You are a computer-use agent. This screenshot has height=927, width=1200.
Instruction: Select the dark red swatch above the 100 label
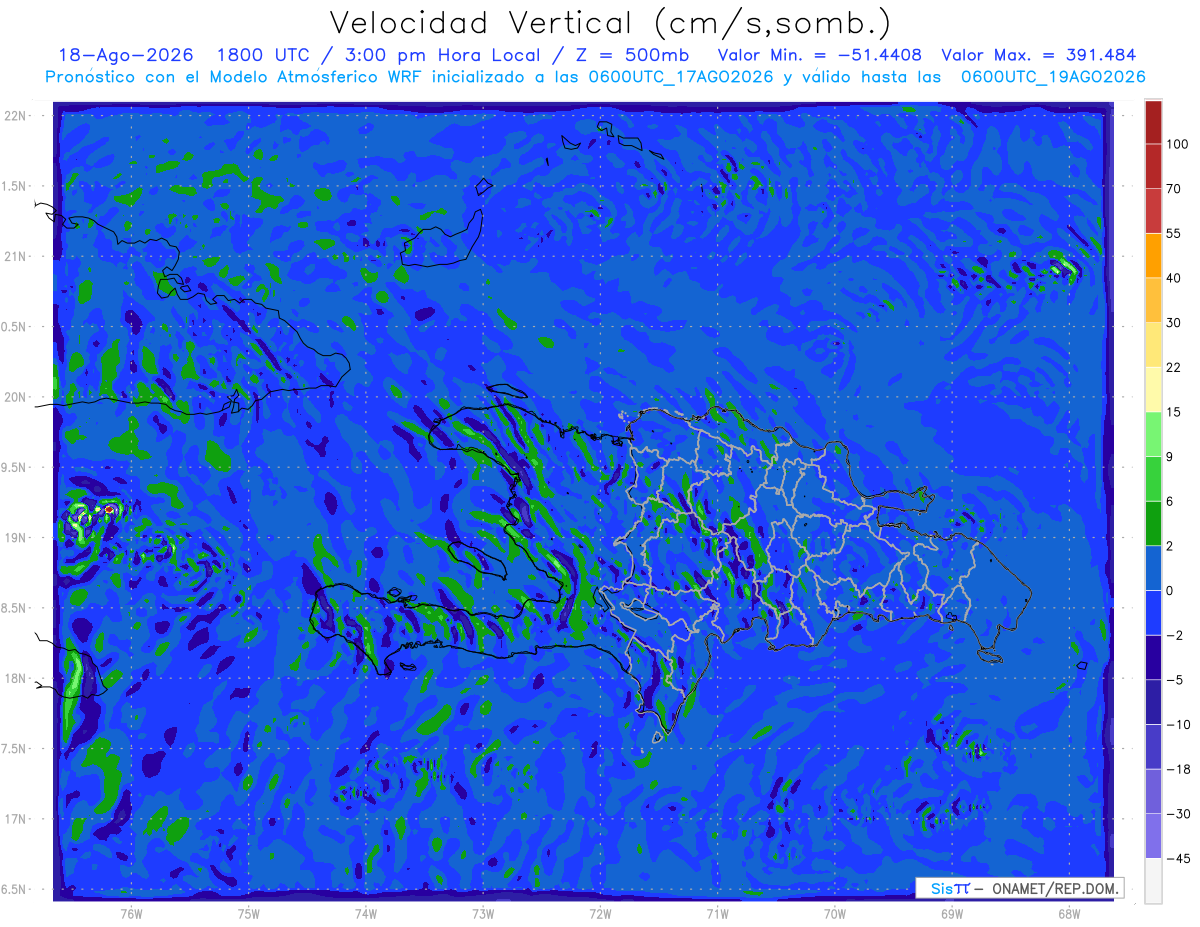[1153, 122]
